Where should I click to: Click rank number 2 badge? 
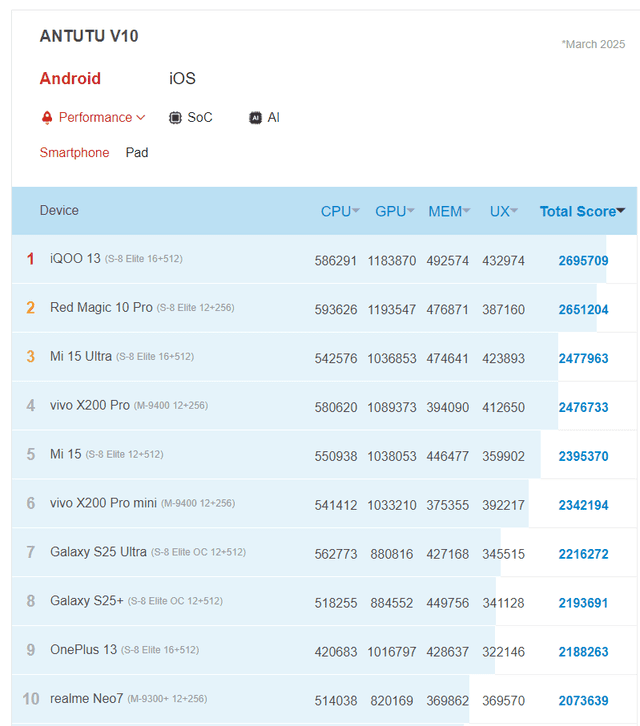[x=31, y=307]
